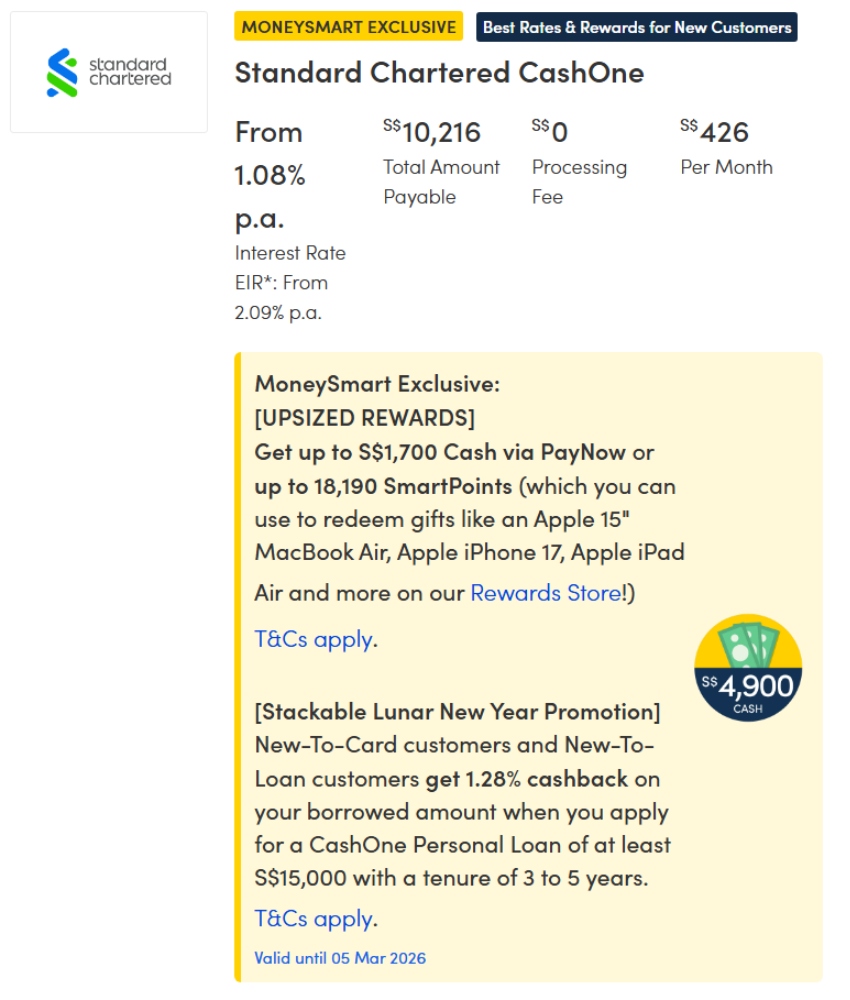Image resolution: width=850 pixels, height=1000 pixels.
Task: Click the green banknotes icon on the cash badge
Action: tap(748, 644)
